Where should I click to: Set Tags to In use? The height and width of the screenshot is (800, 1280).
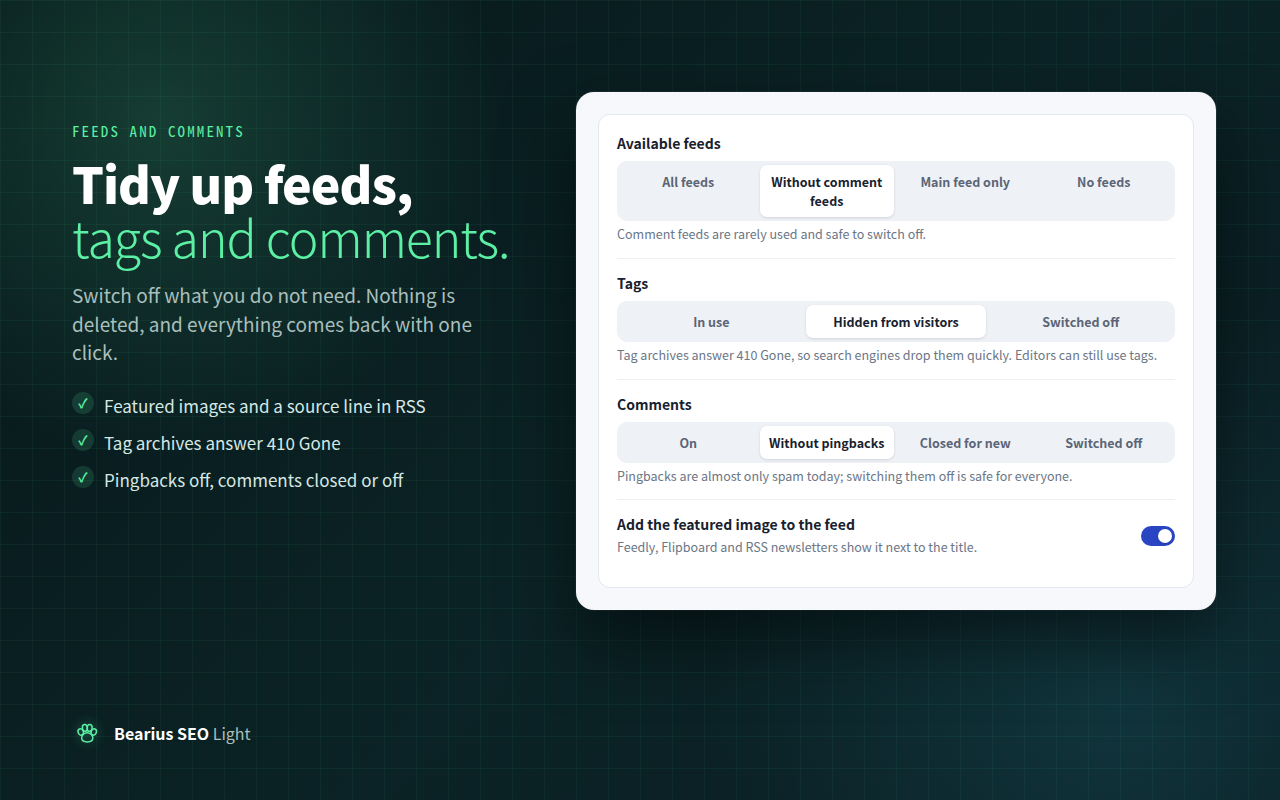[711, 322]
